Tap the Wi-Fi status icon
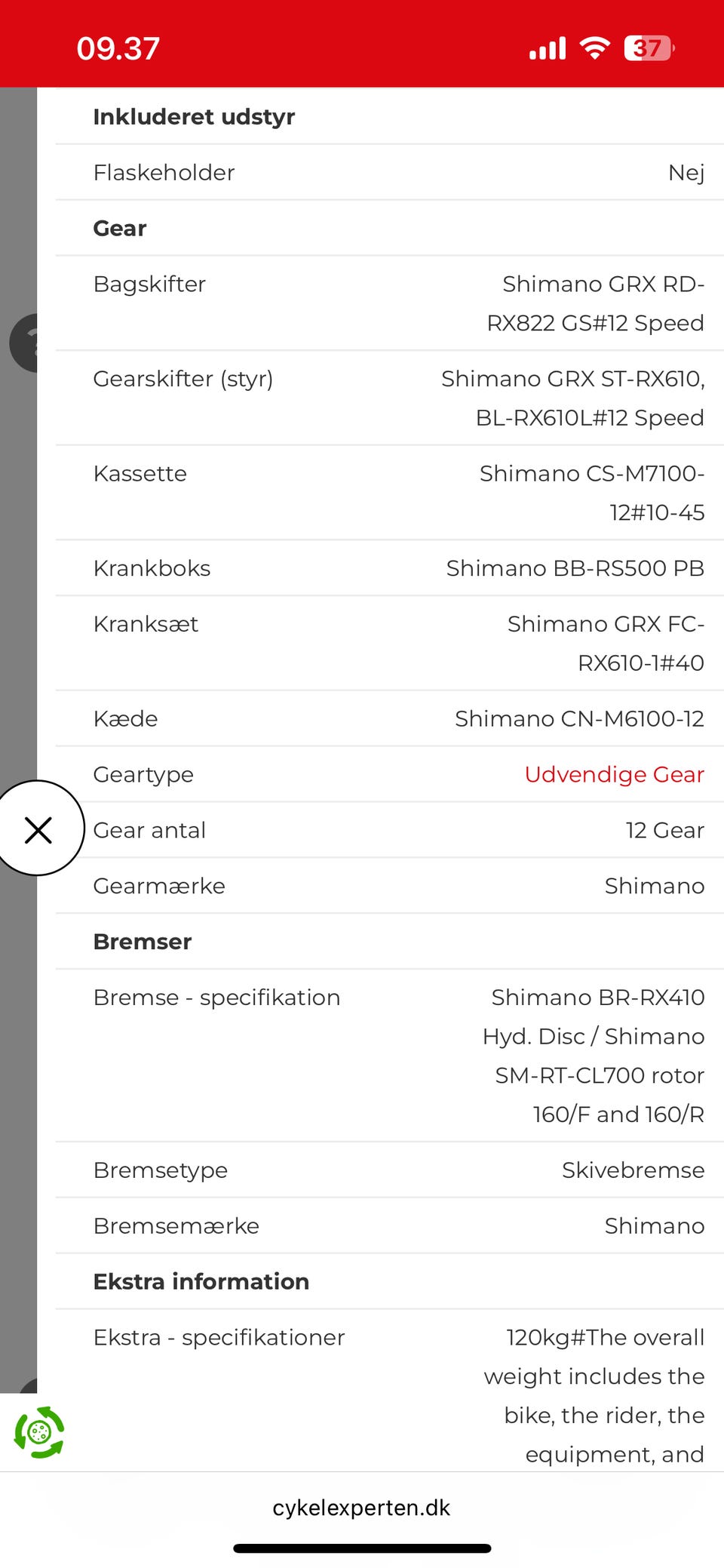Viewport: 724px width, 1568px height. pyautogui.click(x=594, y=48)
